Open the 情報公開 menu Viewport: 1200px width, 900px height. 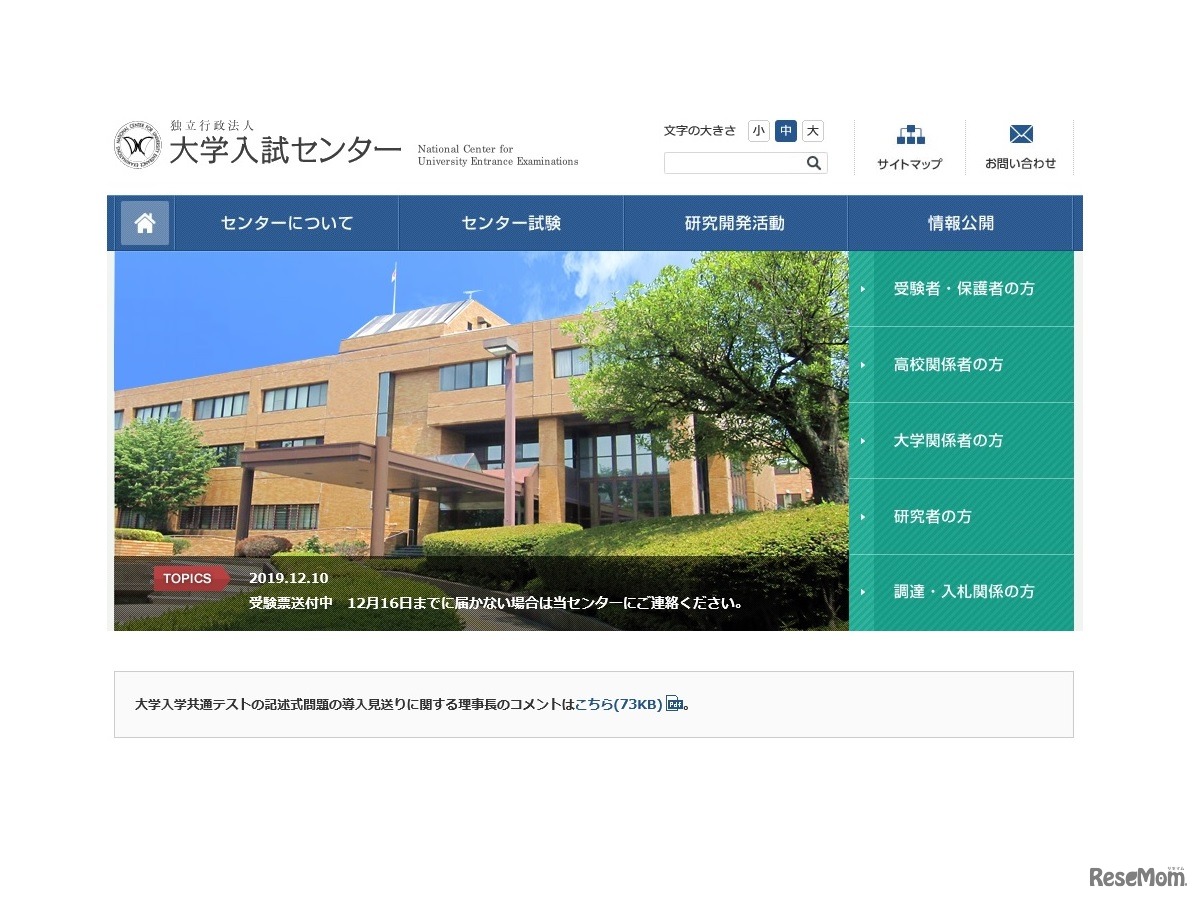961,223
